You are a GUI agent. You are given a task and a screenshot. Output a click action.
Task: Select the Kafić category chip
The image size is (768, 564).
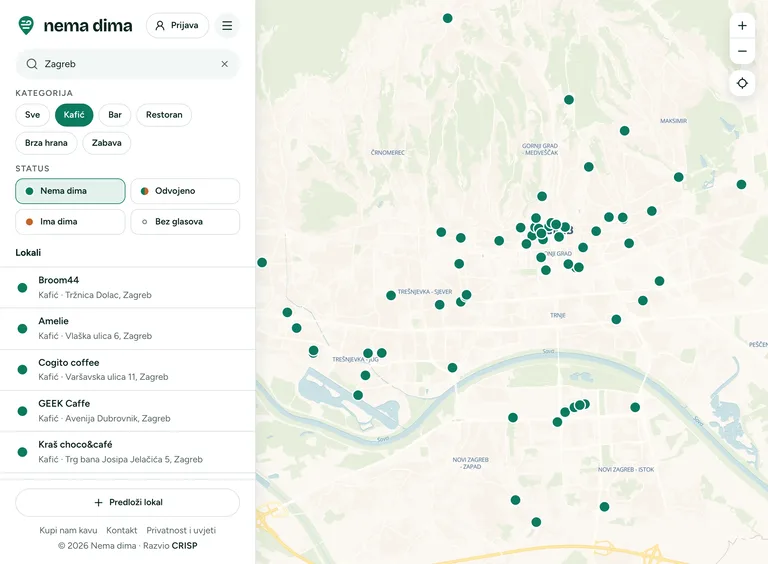(x=74, y=115)
